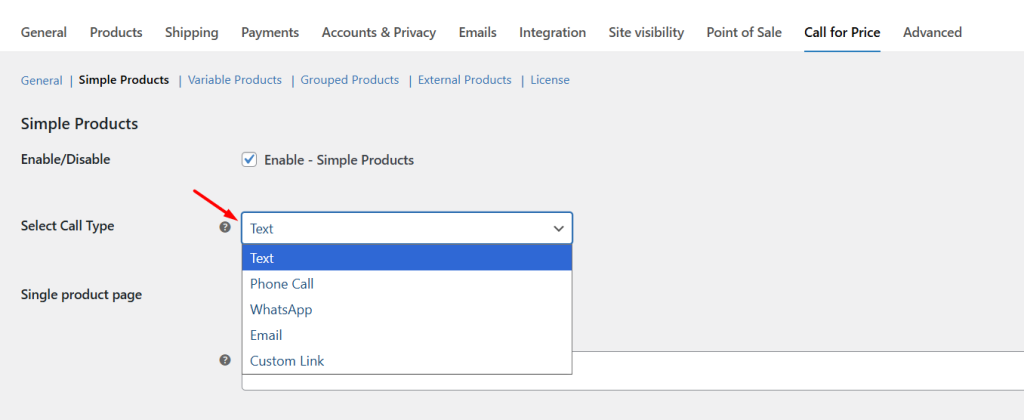Open the External Products link
1024x420 pixels.
pyautogui.click(x=464, y=80)
